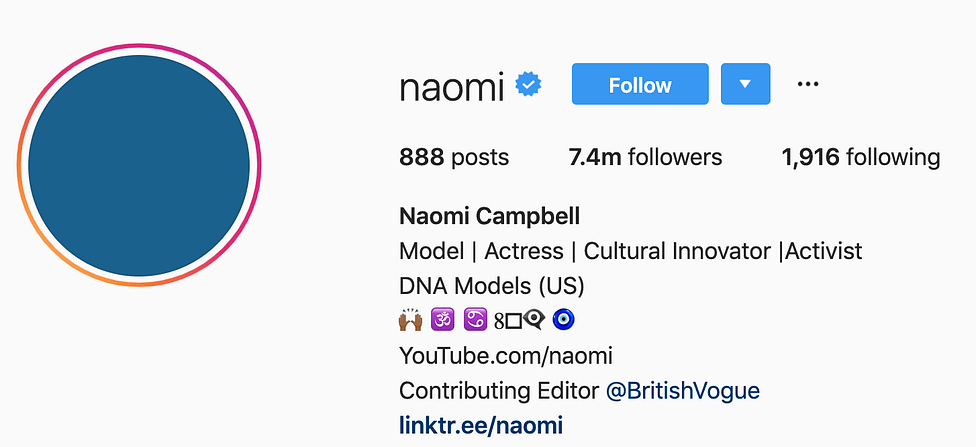Expand the suggested accounts dropdown arrow
The width and height of the screenshot is (976, 447).
(x=746, y=84)
